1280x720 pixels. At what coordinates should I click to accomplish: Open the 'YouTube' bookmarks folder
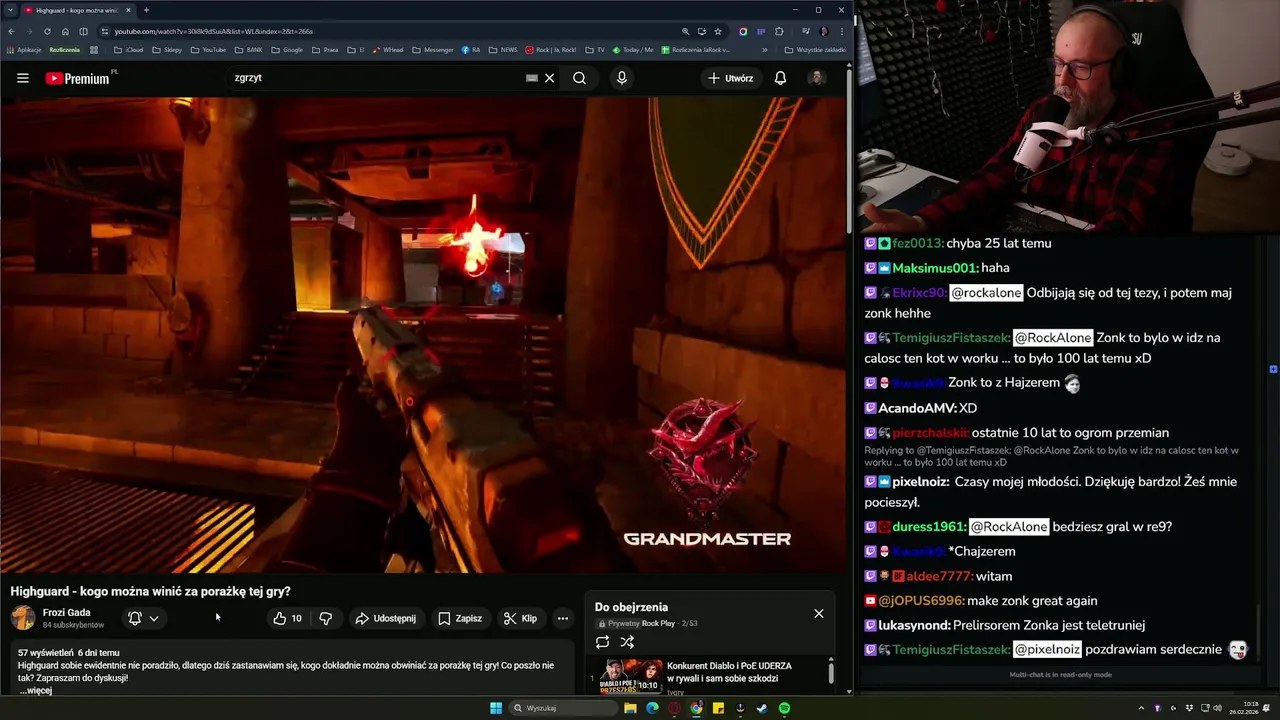208,49
